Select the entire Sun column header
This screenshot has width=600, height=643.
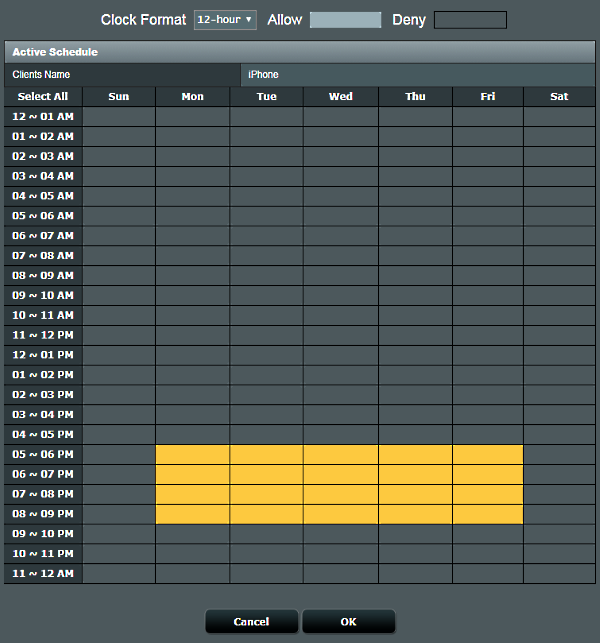click(119, 96)
